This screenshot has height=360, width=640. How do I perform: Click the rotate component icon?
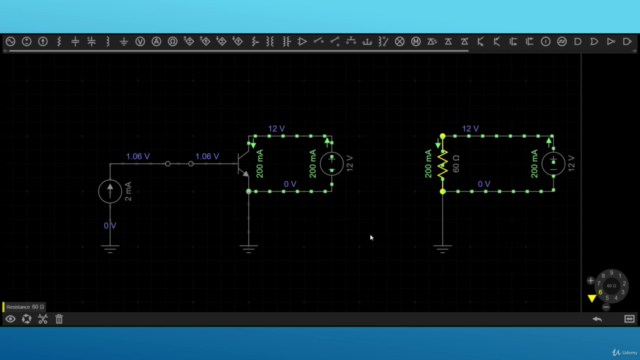click(x=27, y=319)
